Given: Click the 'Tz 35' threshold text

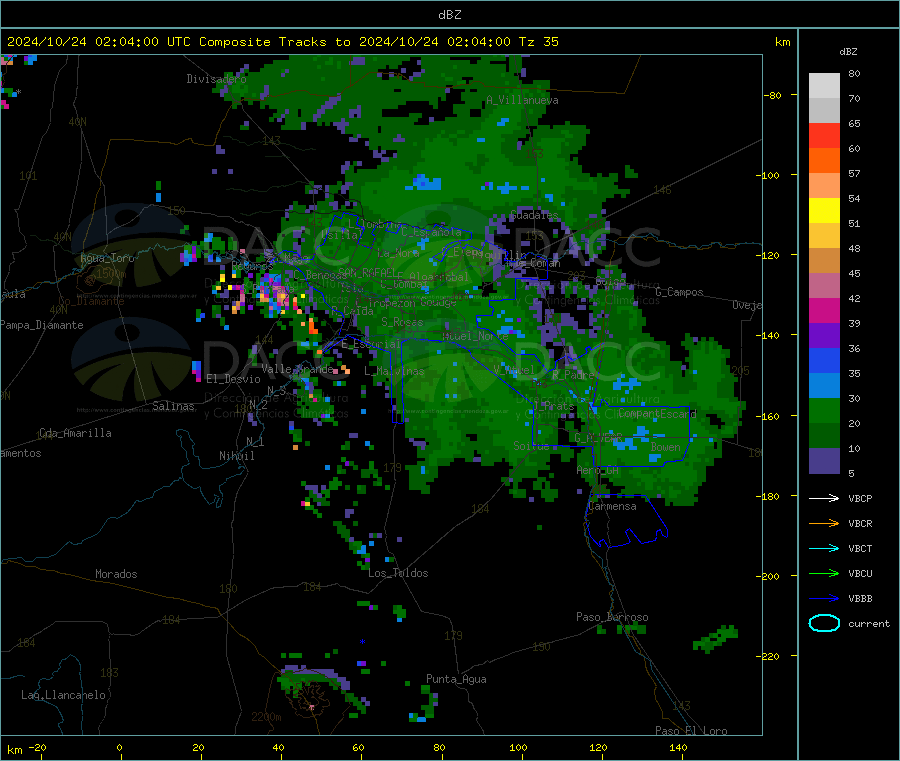Looking at the screenshot, I should coord(538,42).
